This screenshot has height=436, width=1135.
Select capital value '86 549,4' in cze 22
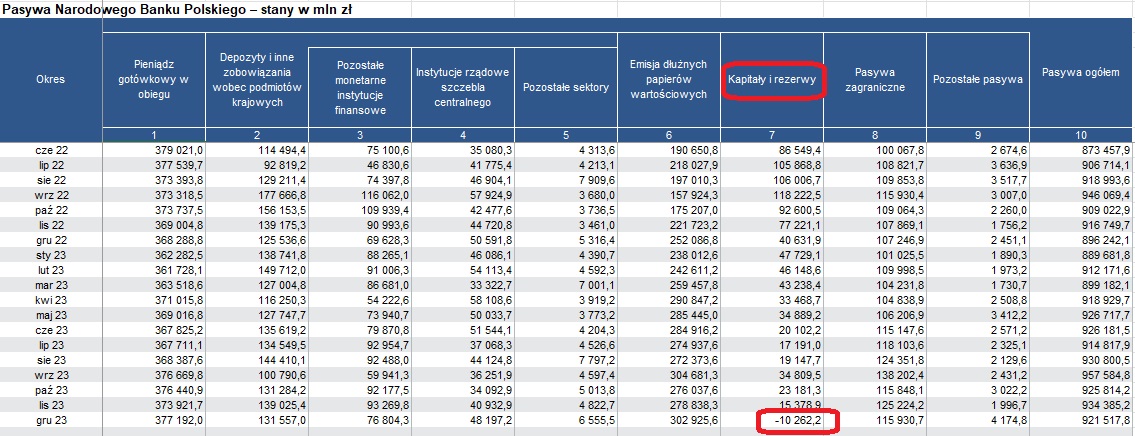click(x=801, y=150)
